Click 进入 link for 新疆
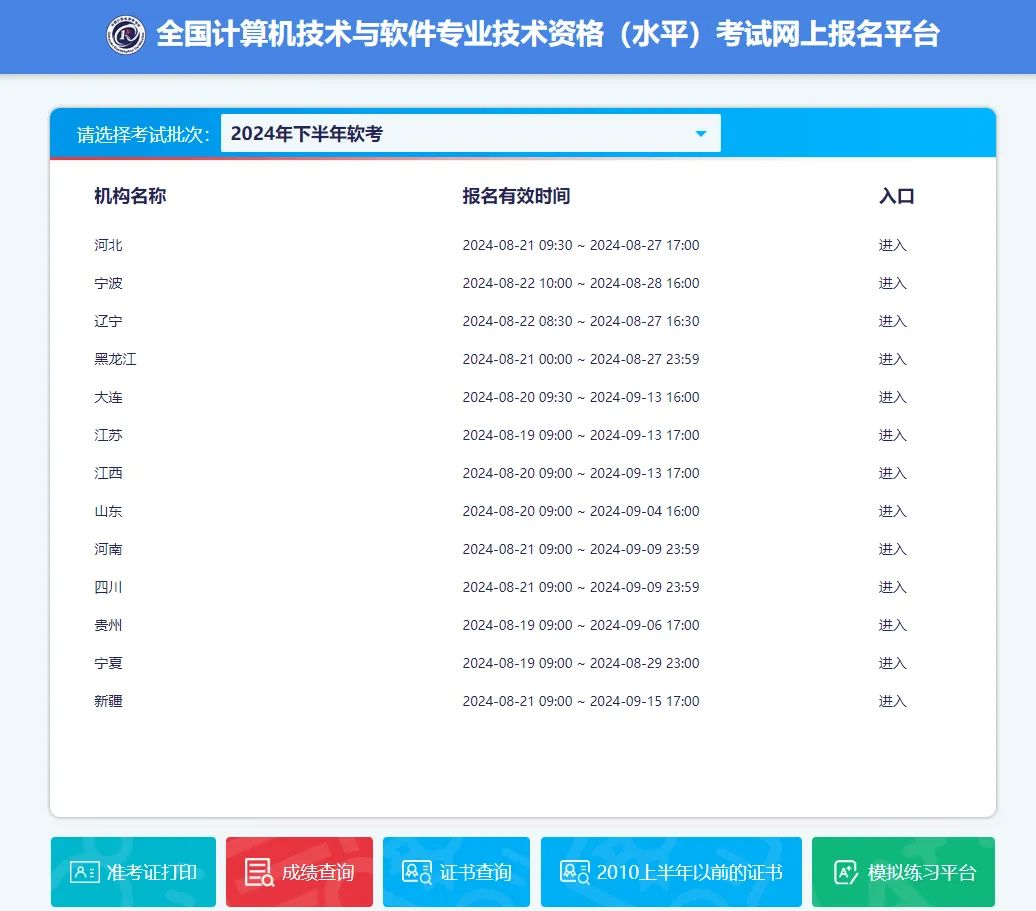 [x=892, y=701]
